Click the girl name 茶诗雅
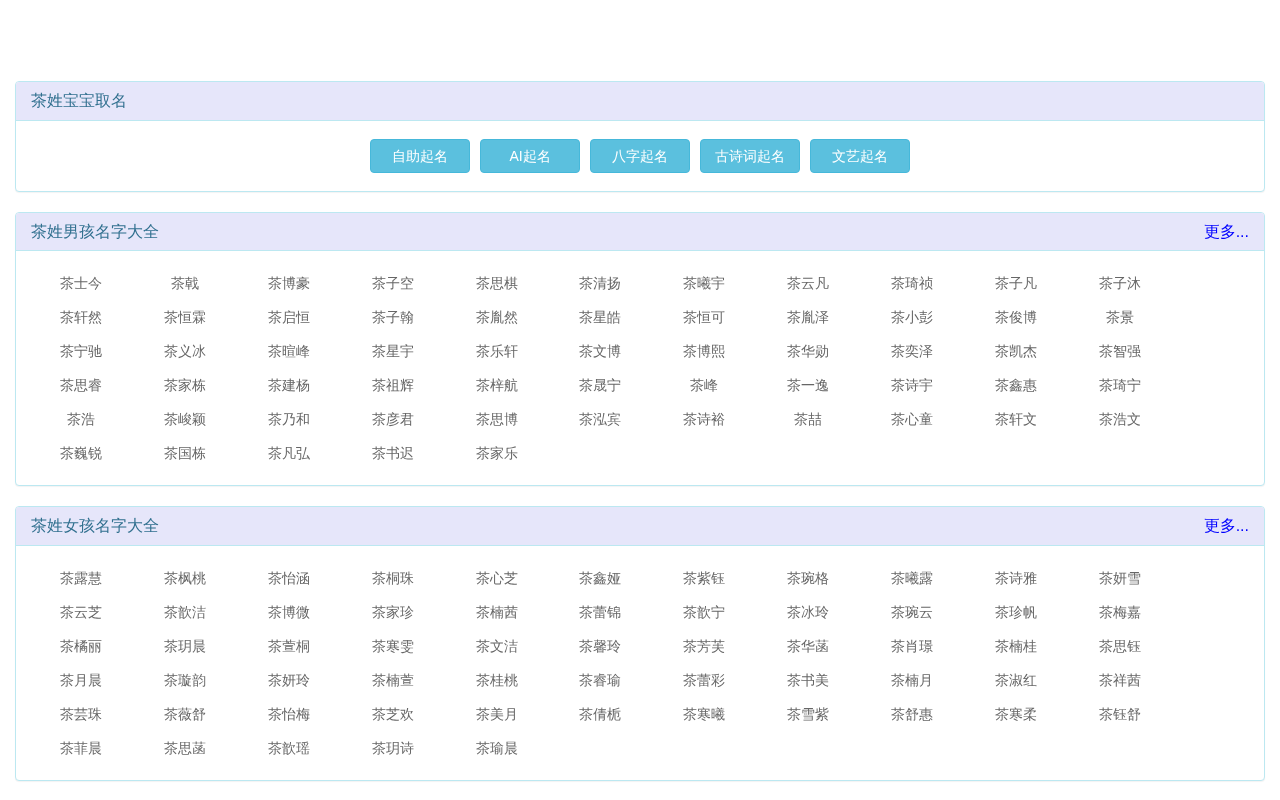 point(1016,579)
